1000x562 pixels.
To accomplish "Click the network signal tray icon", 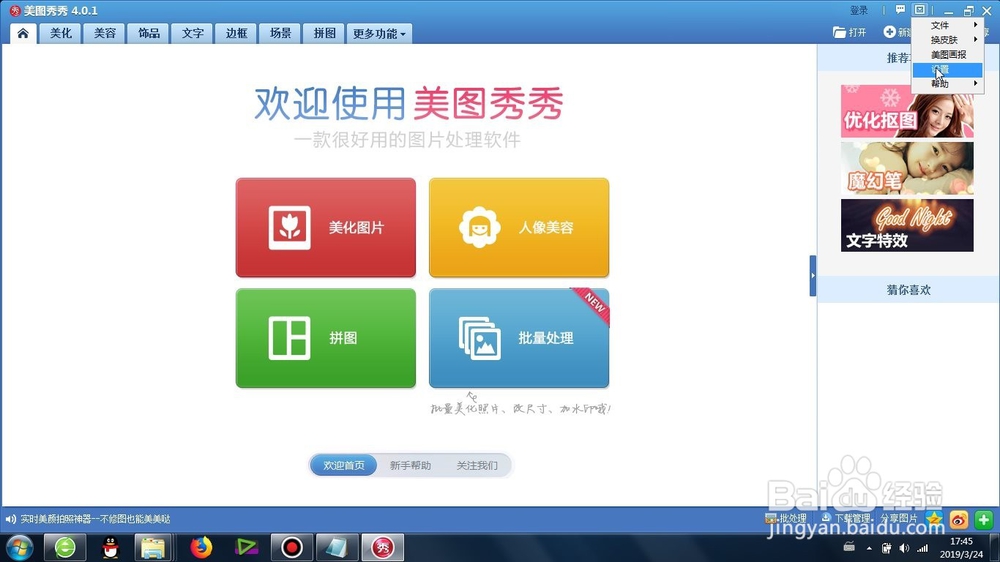I will tap(922, 548).
